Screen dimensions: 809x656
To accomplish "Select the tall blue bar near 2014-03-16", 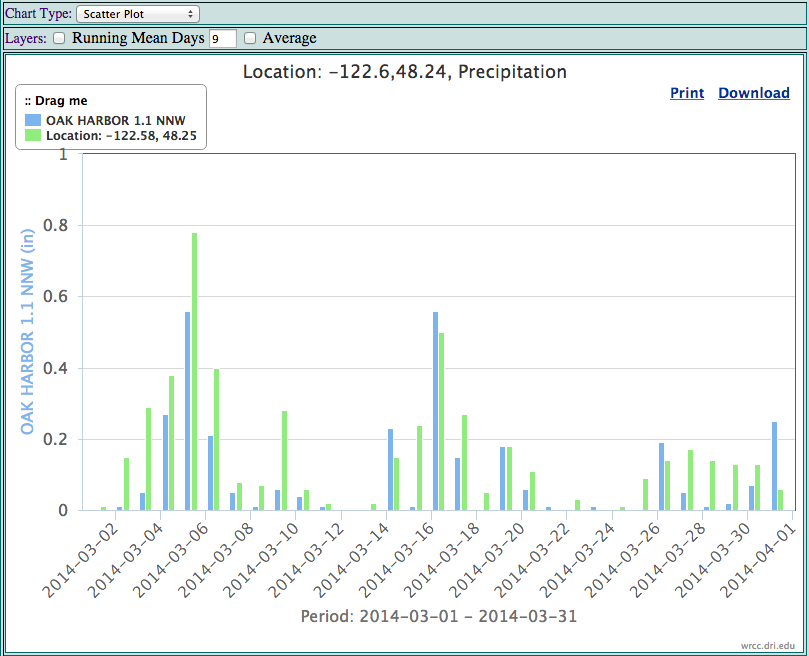I will click(x=435, y=411).
